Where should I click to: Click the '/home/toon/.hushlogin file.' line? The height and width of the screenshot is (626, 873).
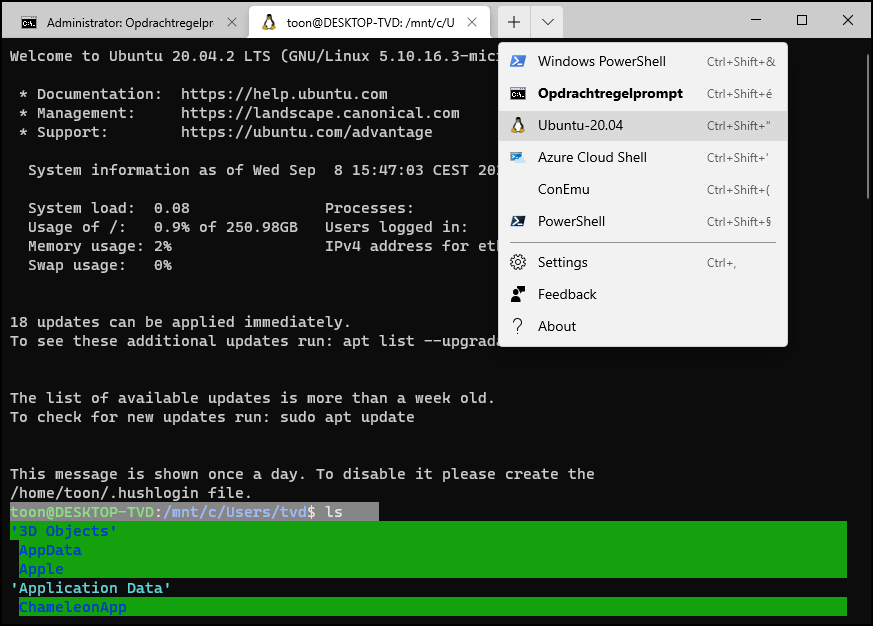(131, 493)
